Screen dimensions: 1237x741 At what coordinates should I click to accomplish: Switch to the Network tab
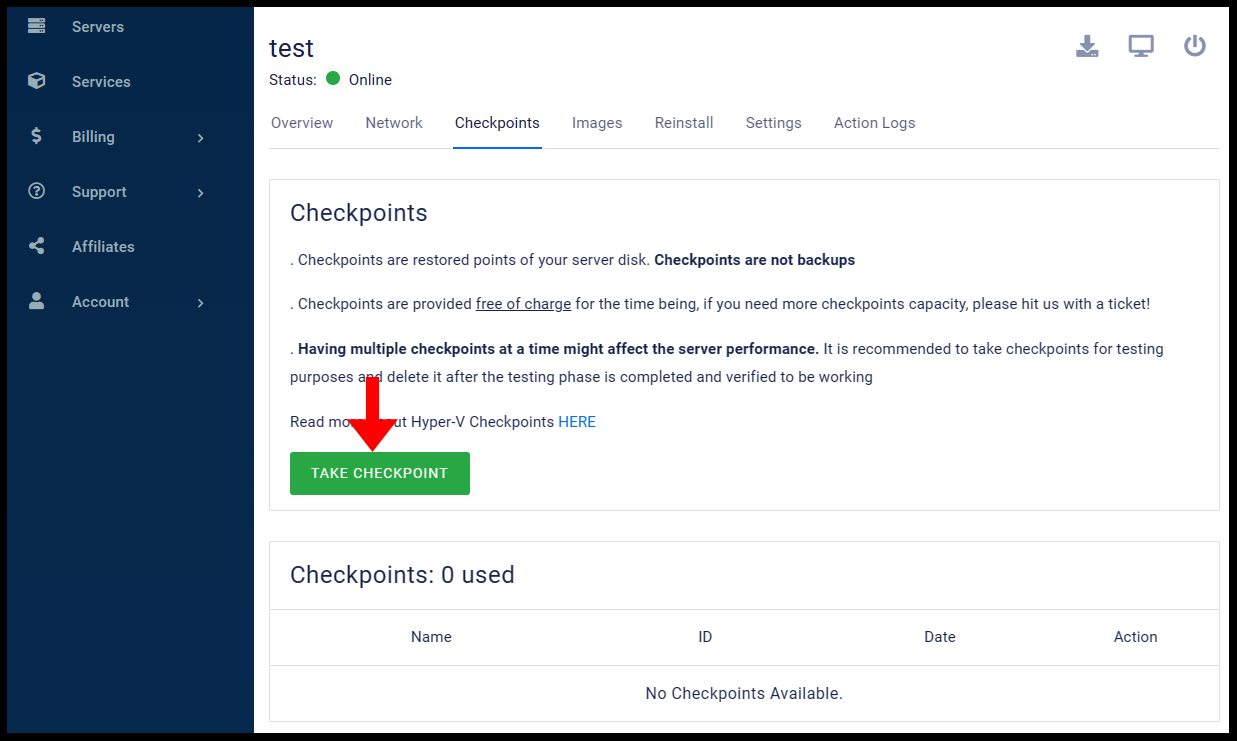393,122
